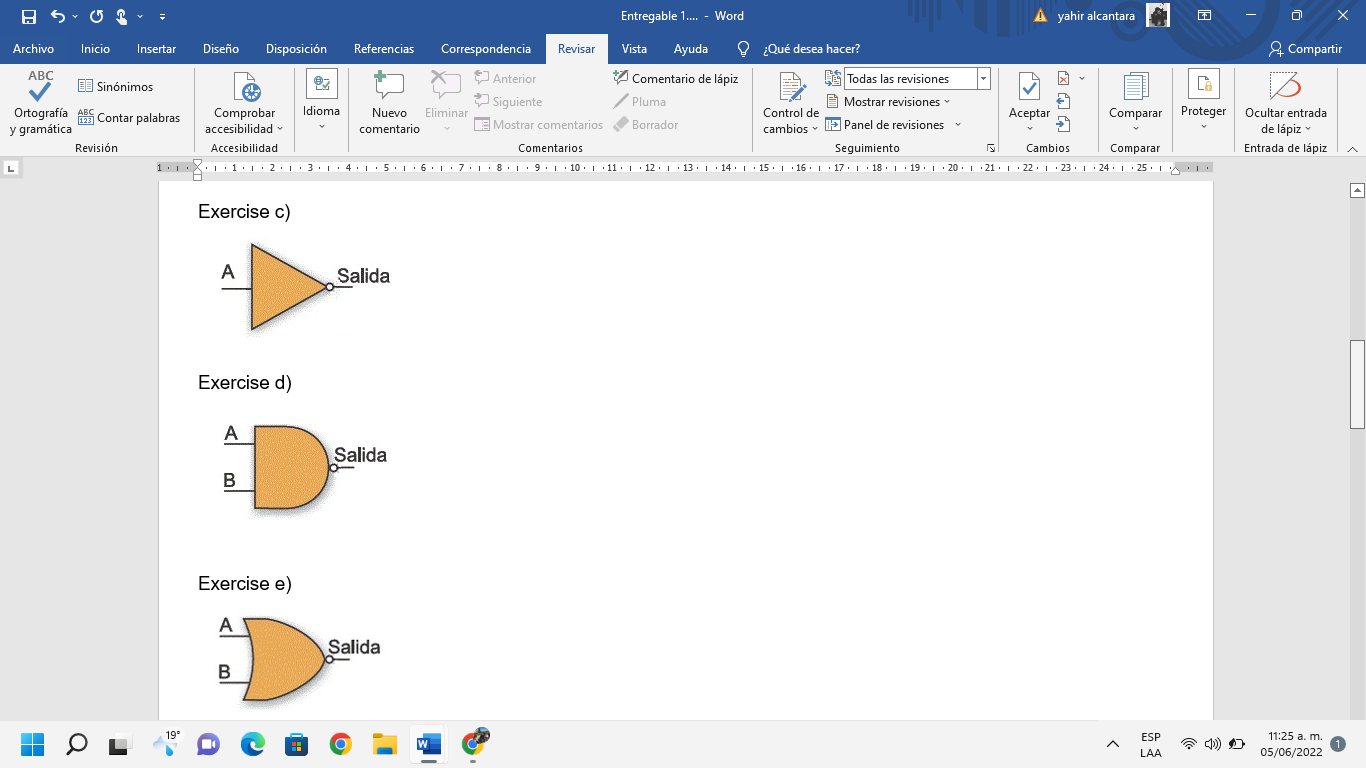
Task: Expand the Mostrar revisiones menu
Action: [947, 102]
